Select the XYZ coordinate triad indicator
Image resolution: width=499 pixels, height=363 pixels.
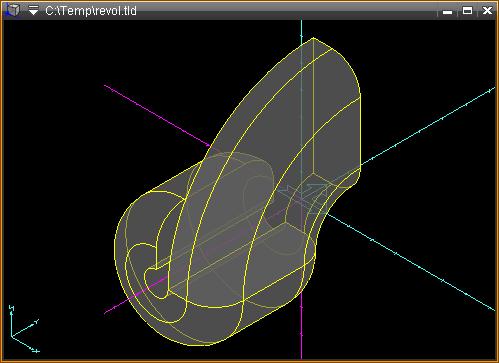(x=24, y=329)
